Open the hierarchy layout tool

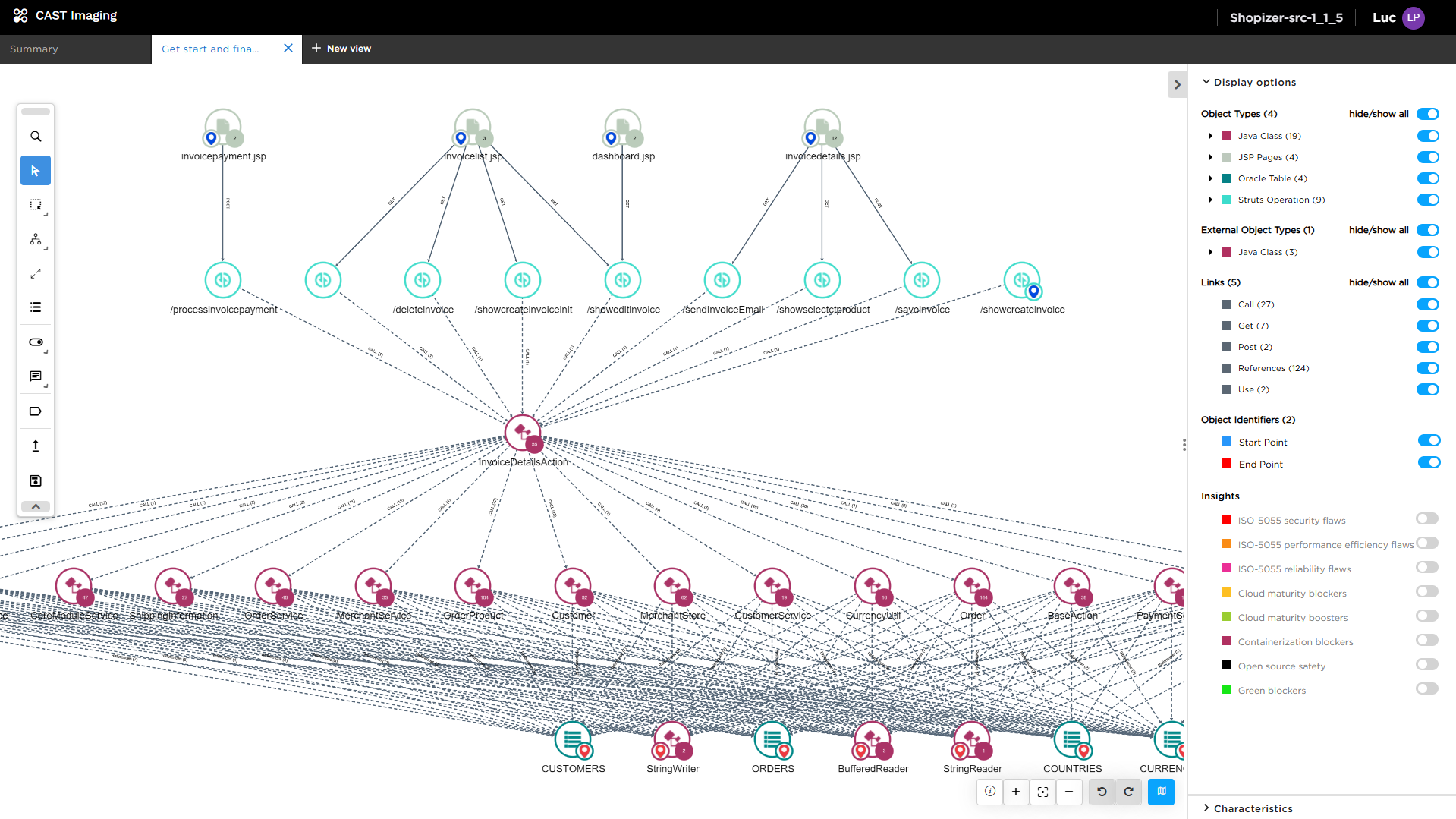tap(36, 239)
